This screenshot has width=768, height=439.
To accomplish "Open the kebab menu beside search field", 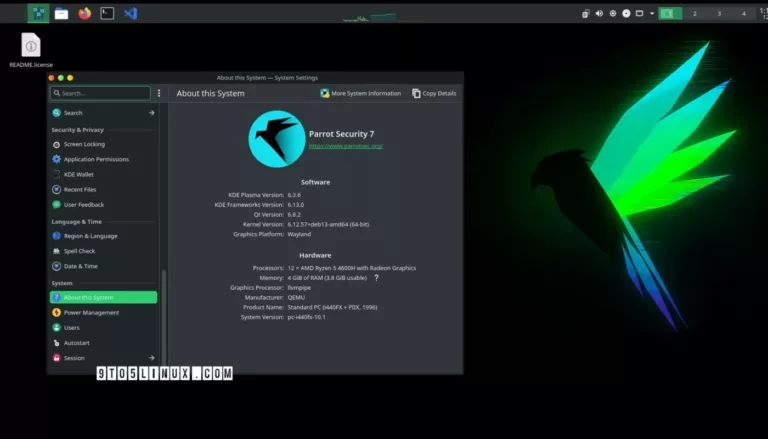I will (x=159, y=93).
